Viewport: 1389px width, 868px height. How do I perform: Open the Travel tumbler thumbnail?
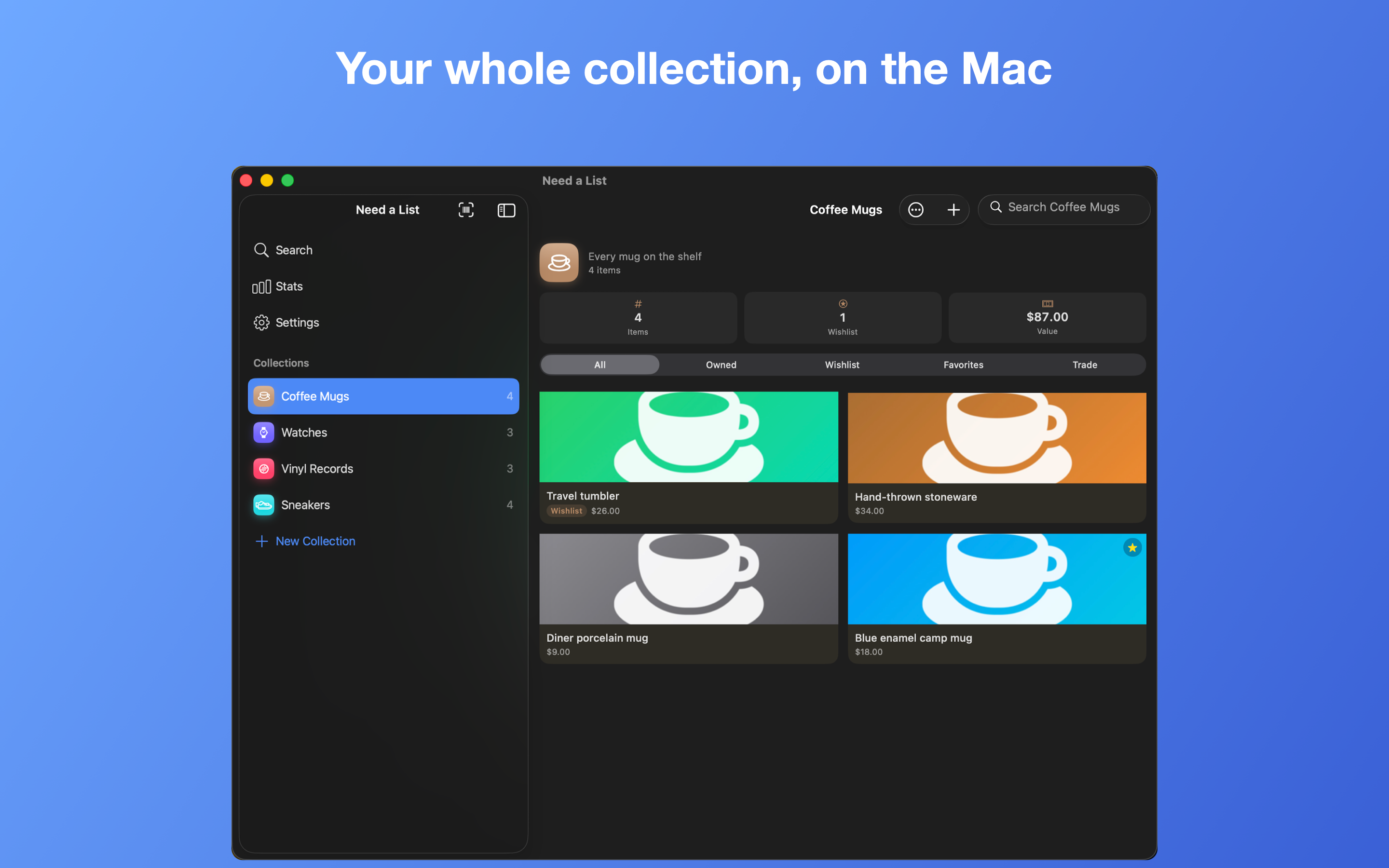click(688, 437)
